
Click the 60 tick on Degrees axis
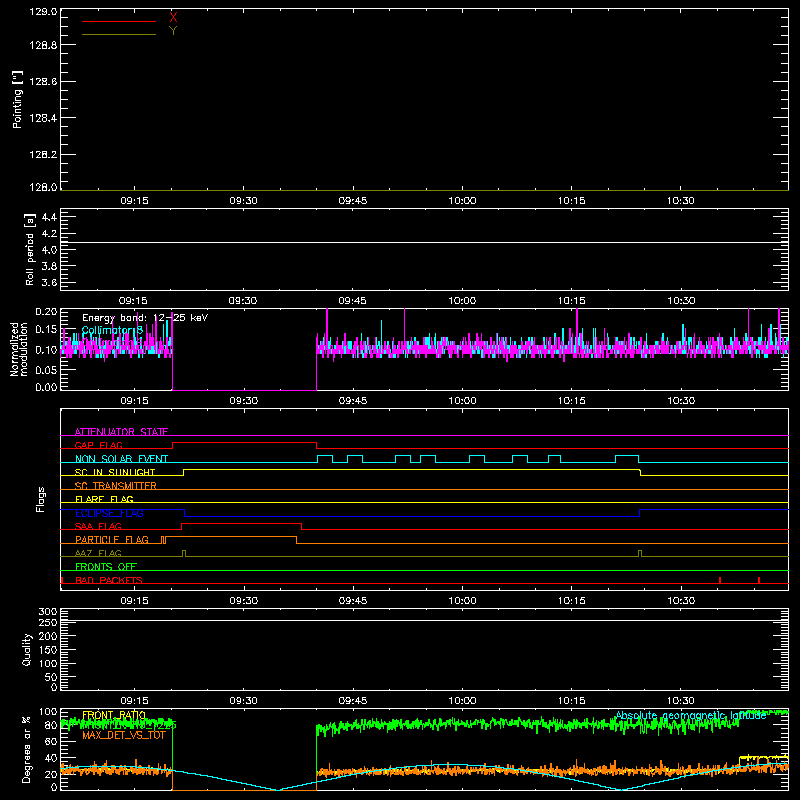click(51, 741)
